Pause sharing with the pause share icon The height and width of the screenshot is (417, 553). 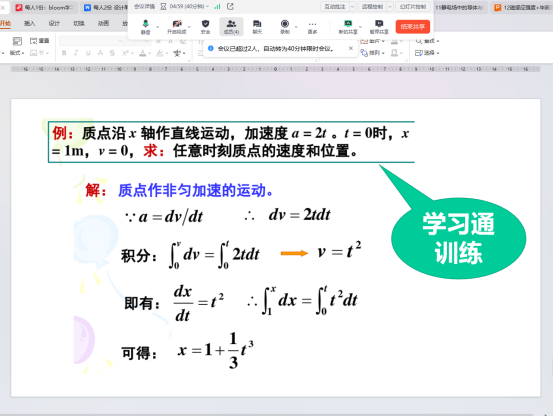379,27
